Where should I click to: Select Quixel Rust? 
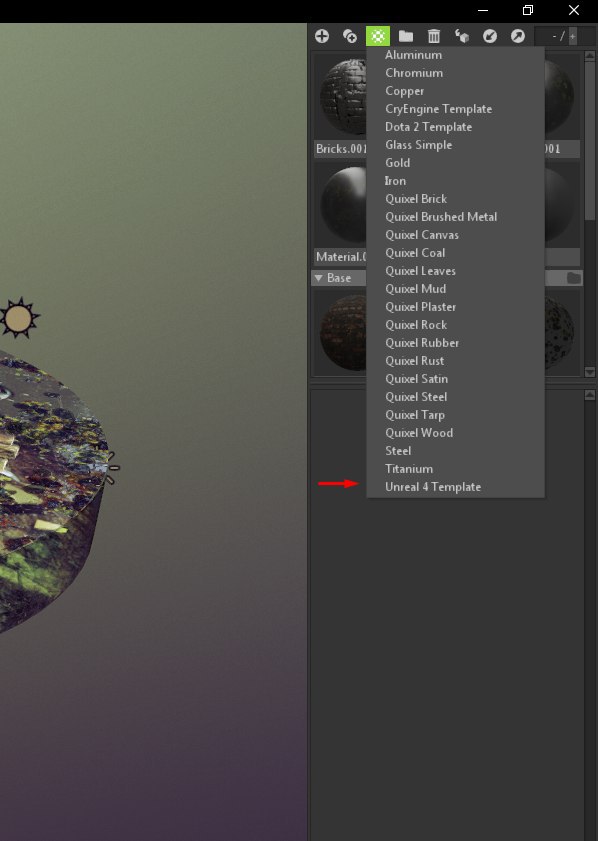coord(415,361)
